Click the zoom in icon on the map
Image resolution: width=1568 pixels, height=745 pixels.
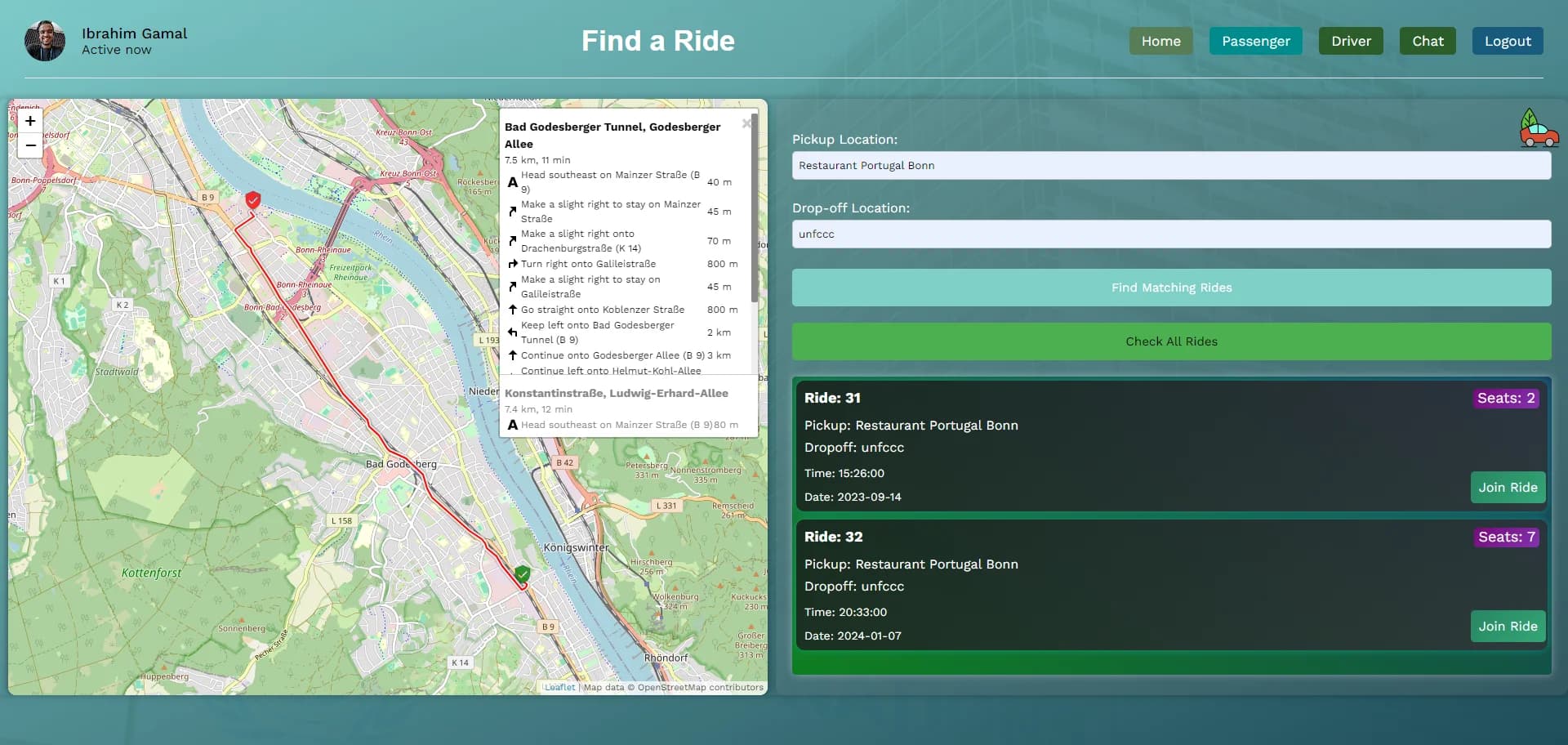click(x=29, y=120)
